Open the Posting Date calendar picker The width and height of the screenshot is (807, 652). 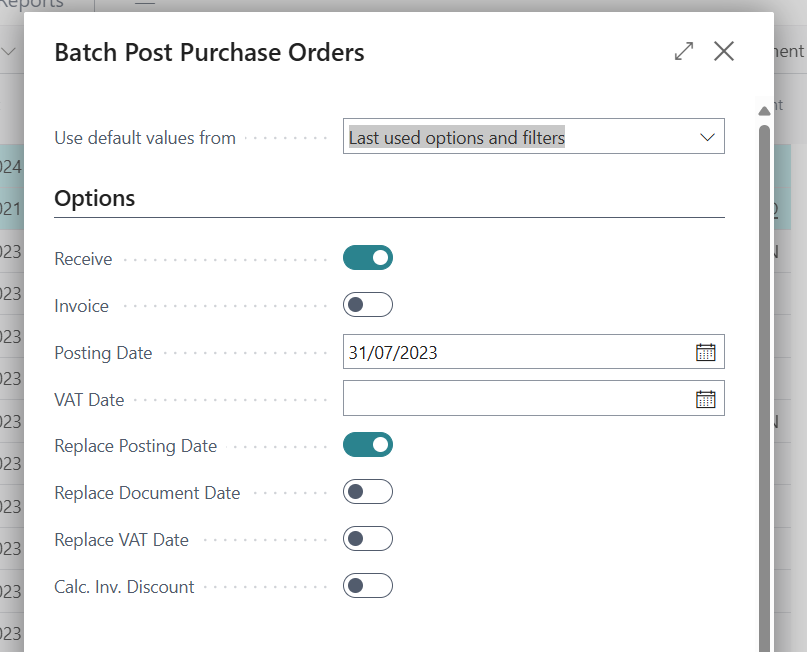tap(706, 352)
